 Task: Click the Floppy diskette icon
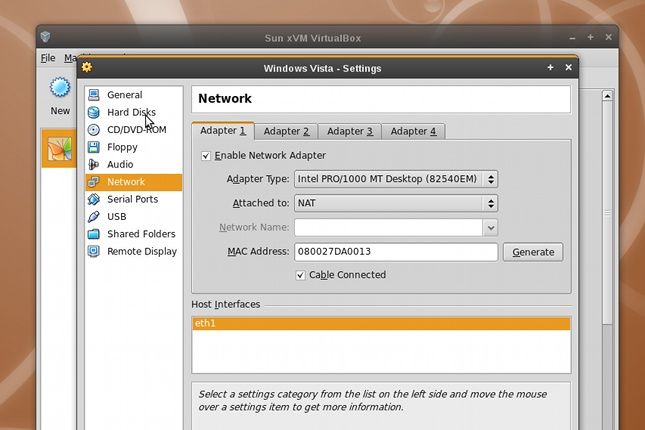coord(94,147)
